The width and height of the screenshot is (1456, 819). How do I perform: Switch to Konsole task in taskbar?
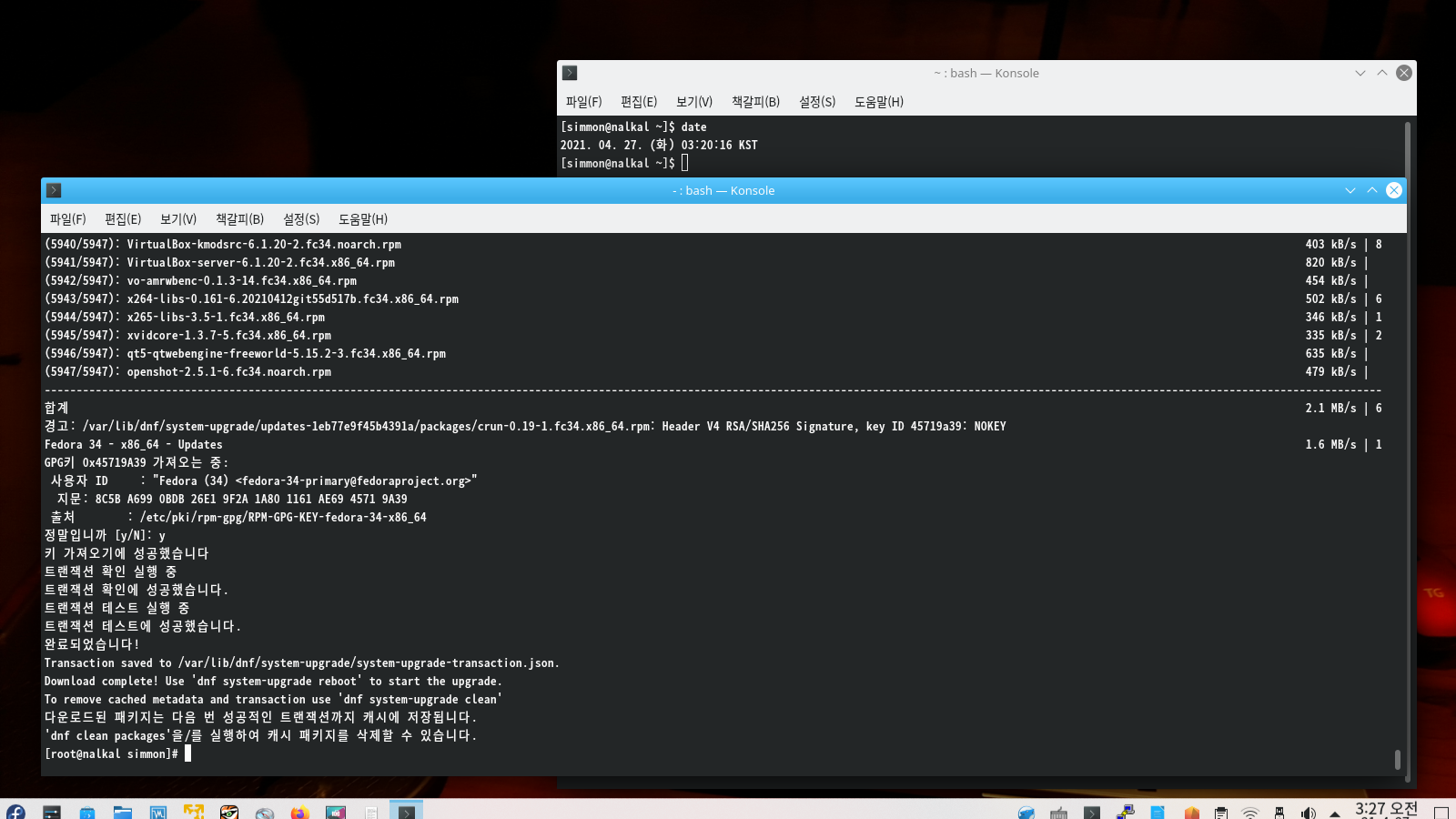tap(407, 810)
